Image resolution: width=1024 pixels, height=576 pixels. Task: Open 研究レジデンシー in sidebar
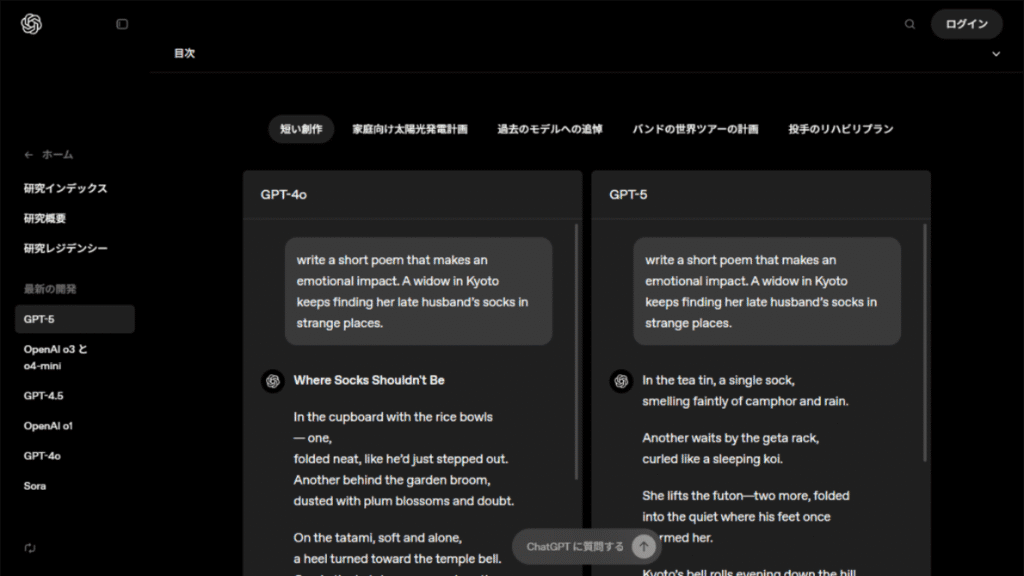point(65,249)
